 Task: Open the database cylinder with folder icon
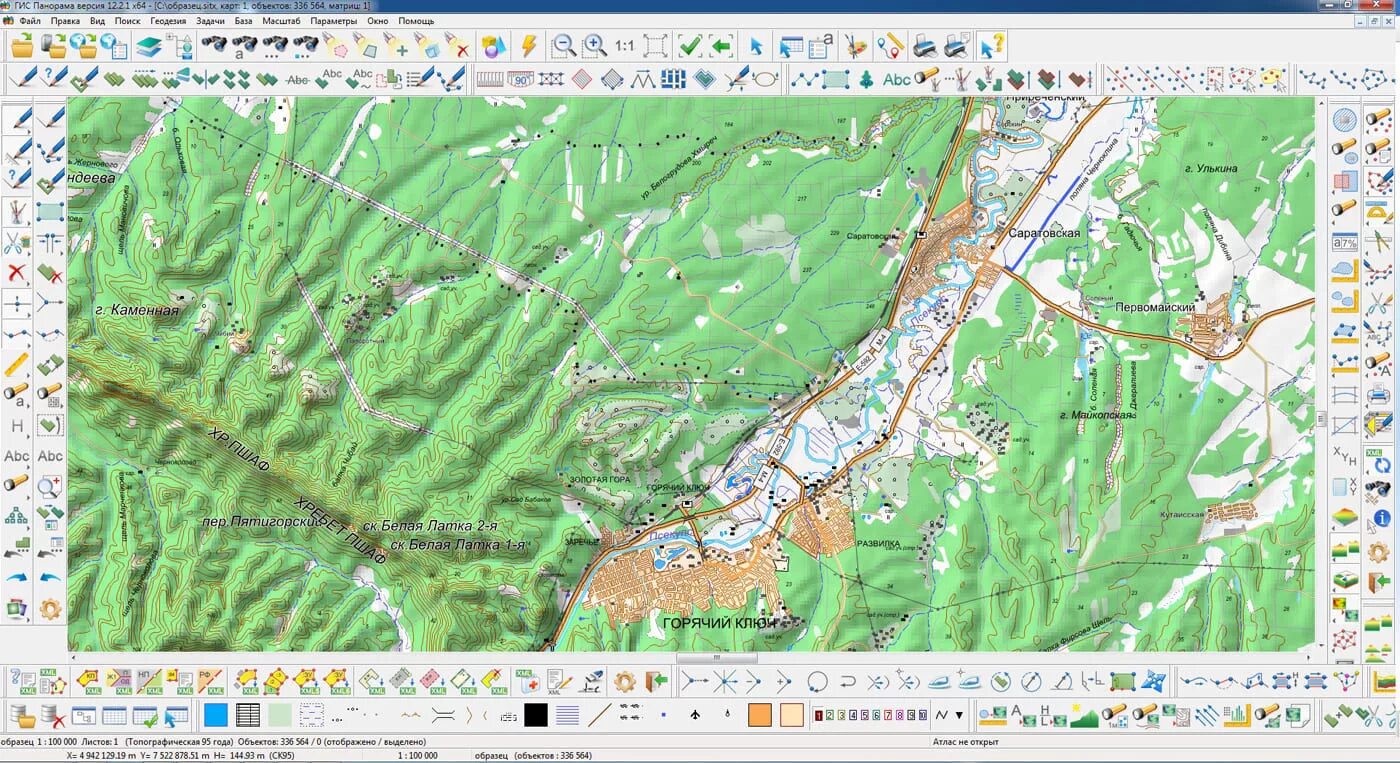(22, 715)
